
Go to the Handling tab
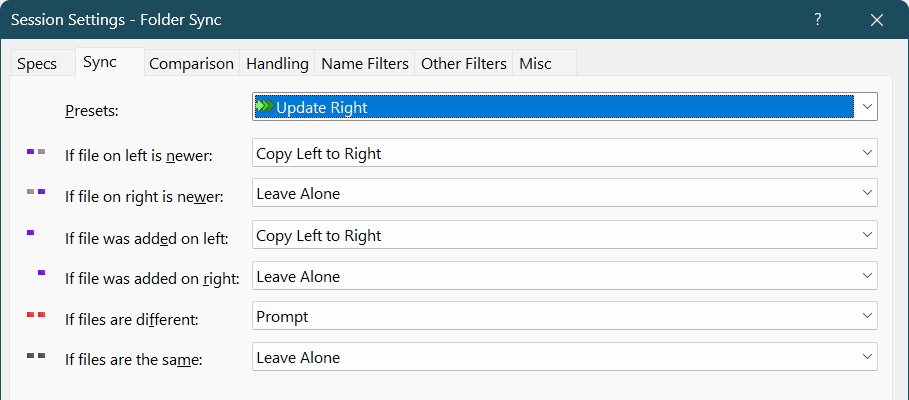pyautogui.click(x=277, y=63)
